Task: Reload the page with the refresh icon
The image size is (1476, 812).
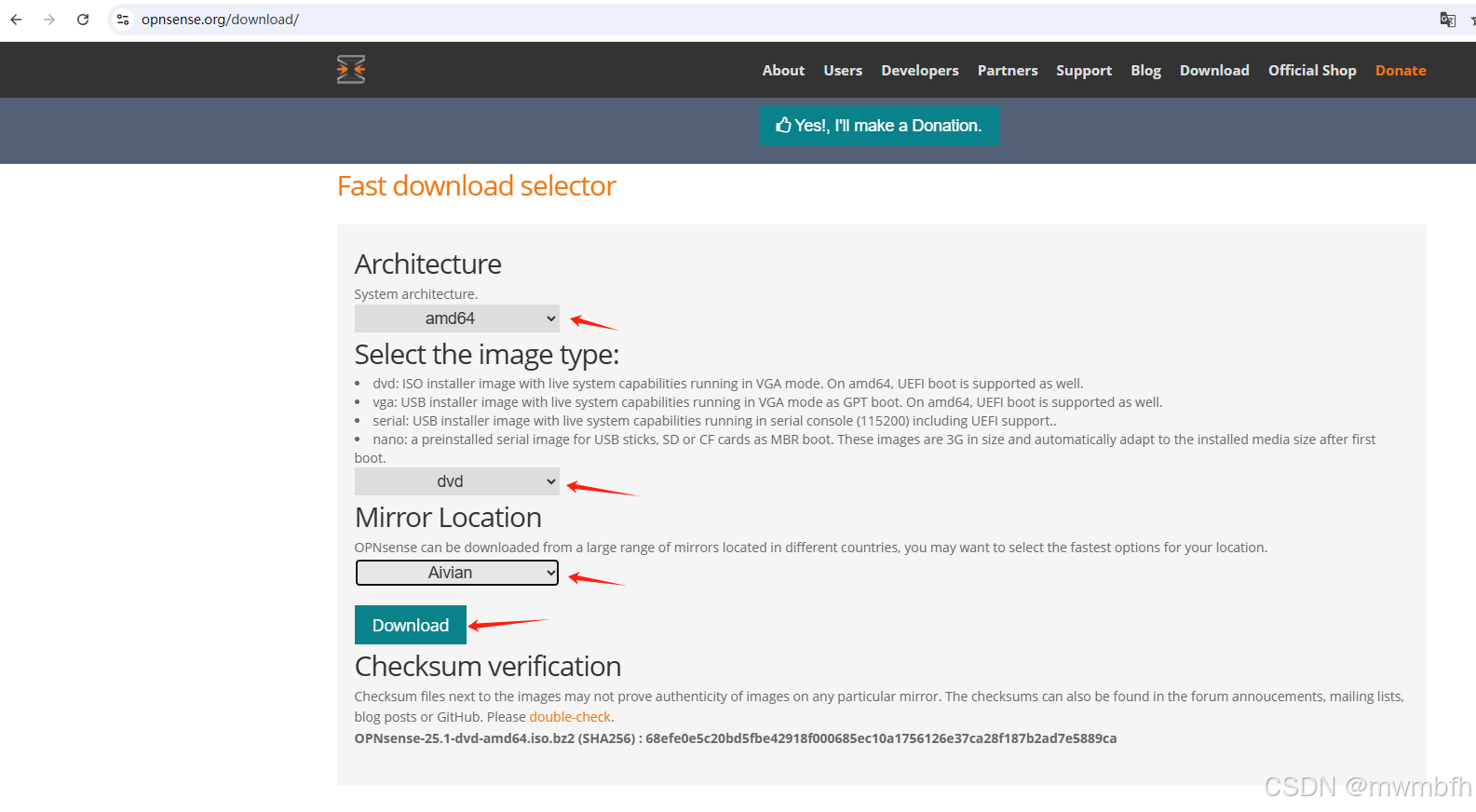Action: point(83,20)
